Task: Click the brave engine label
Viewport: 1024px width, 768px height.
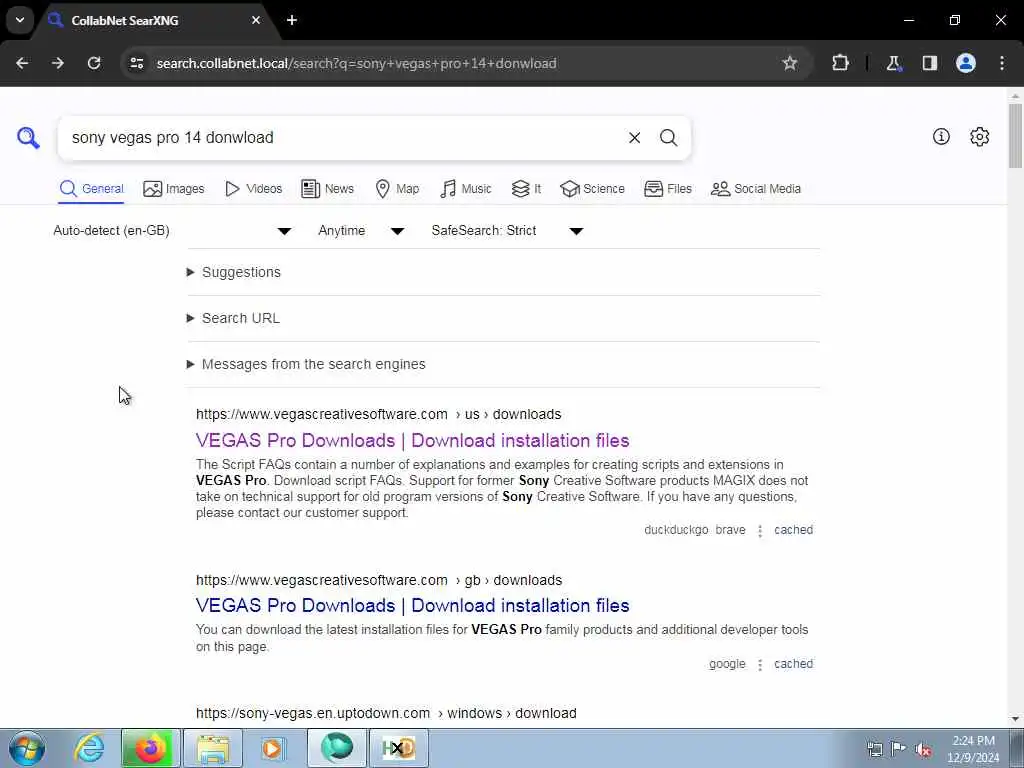Action: [730, 530]
